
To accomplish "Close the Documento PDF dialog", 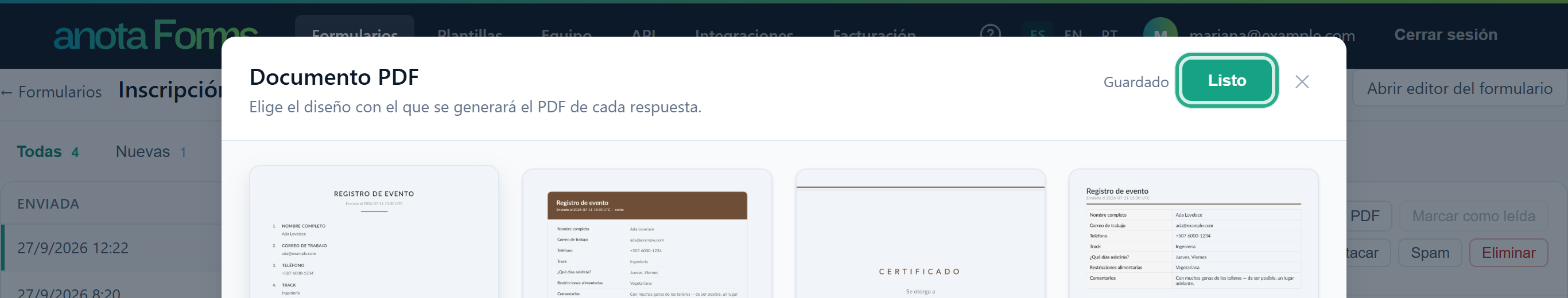I will tap(1302, 81).
